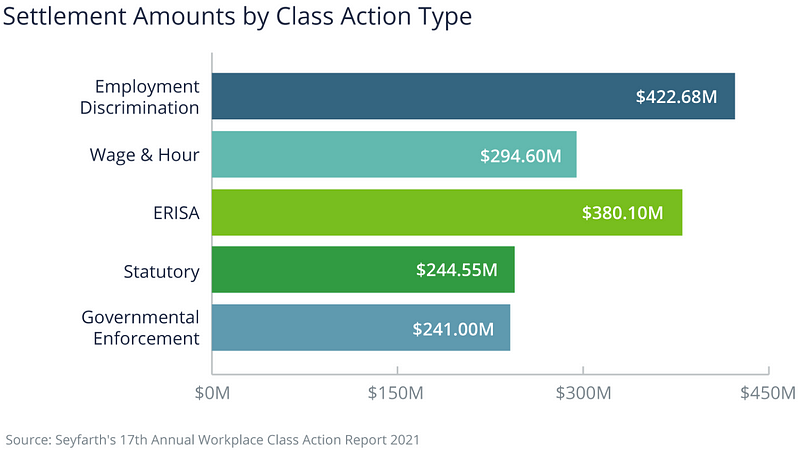Select the $294.60M value label
Image resolution: width=800 pixels, height=450 pixels.
tap(520, 155)
